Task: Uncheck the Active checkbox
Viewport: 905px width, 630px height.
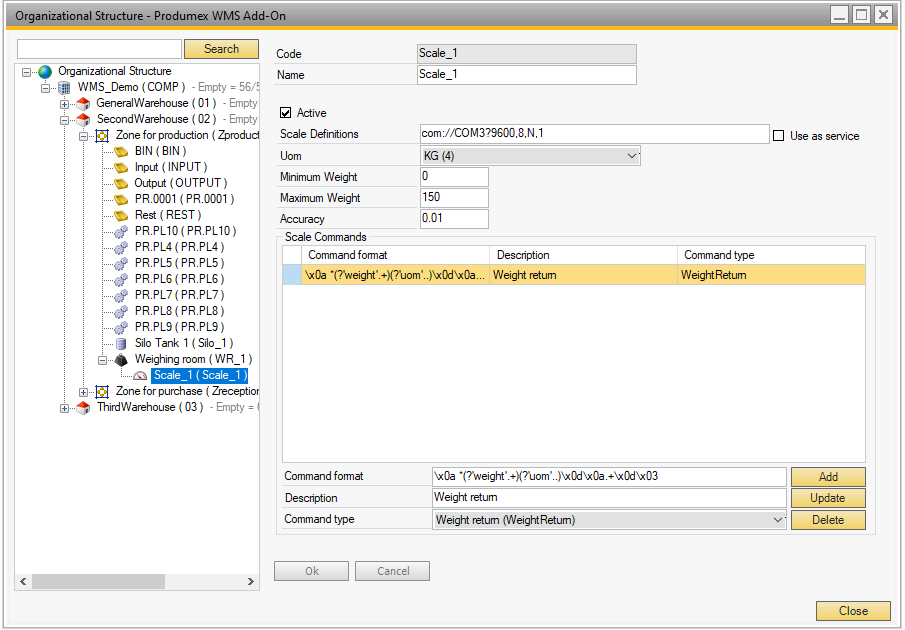Action: (x=286, y=113)
